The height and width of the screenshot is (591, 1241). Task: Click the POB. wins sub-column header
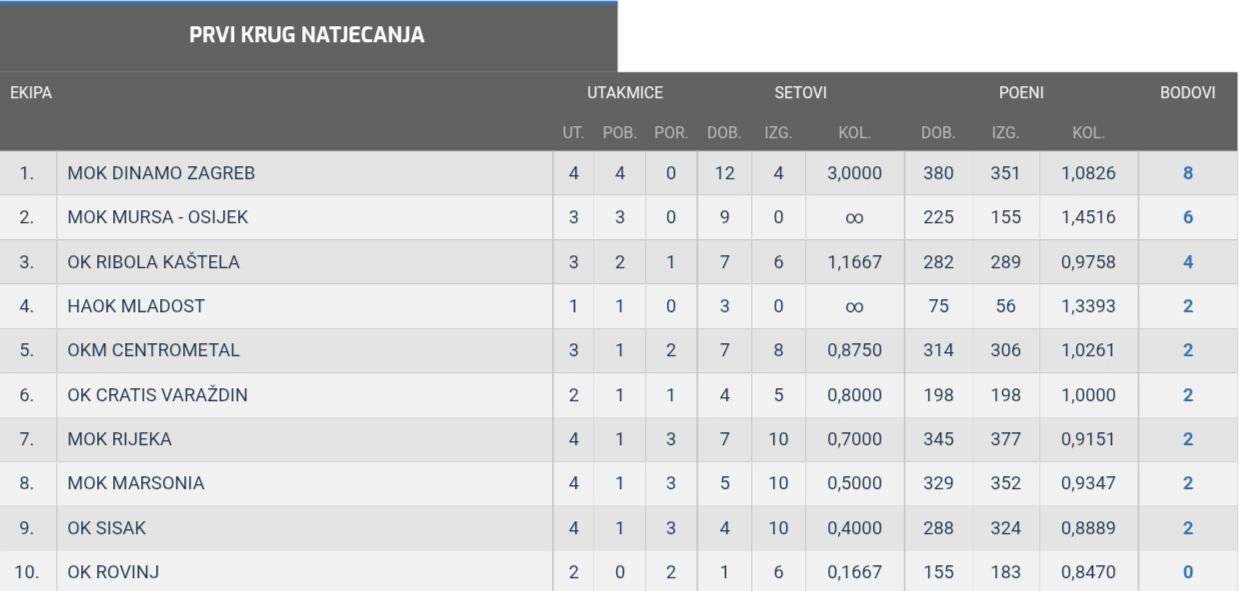coord(620,131)
